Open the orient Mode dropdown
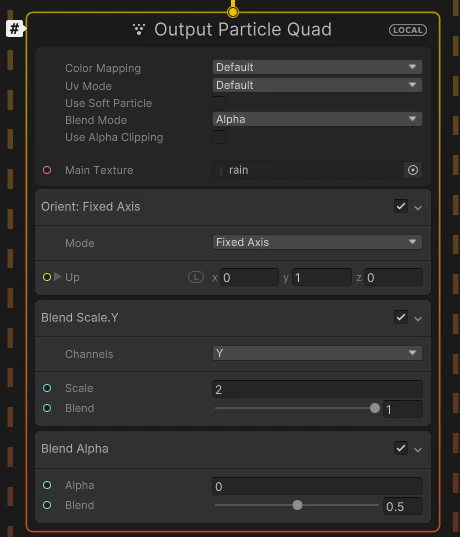460x537 pixels. (x=317, y=242)
